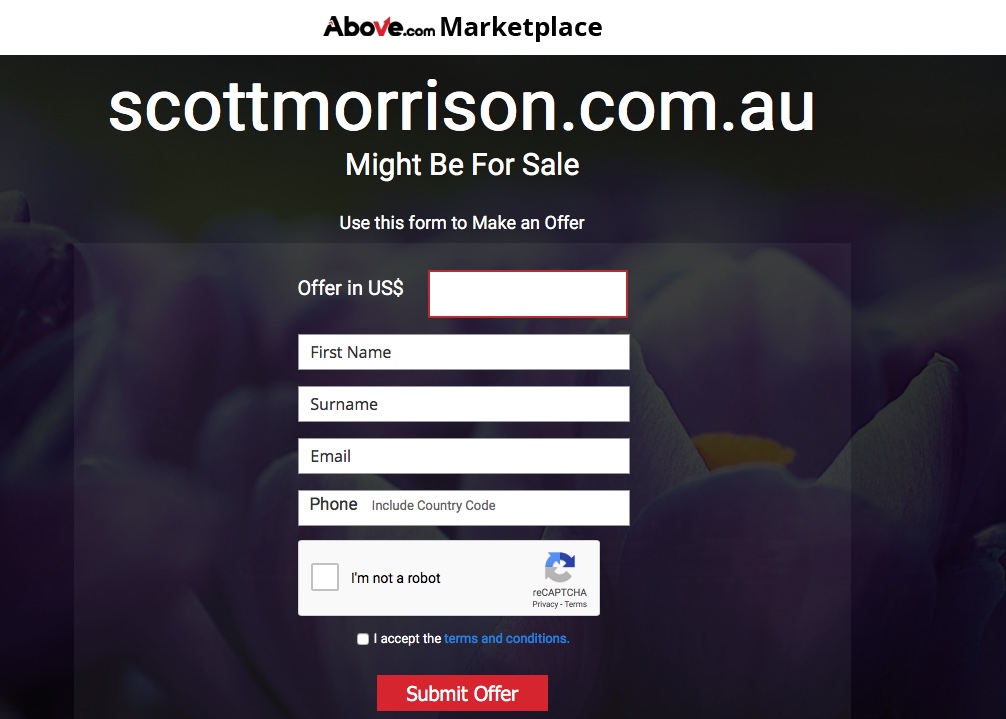This screenshot has height=719, width=1006.
Task: Open the reCAPTCHA Terms link
Action: (x=575, y=604)
